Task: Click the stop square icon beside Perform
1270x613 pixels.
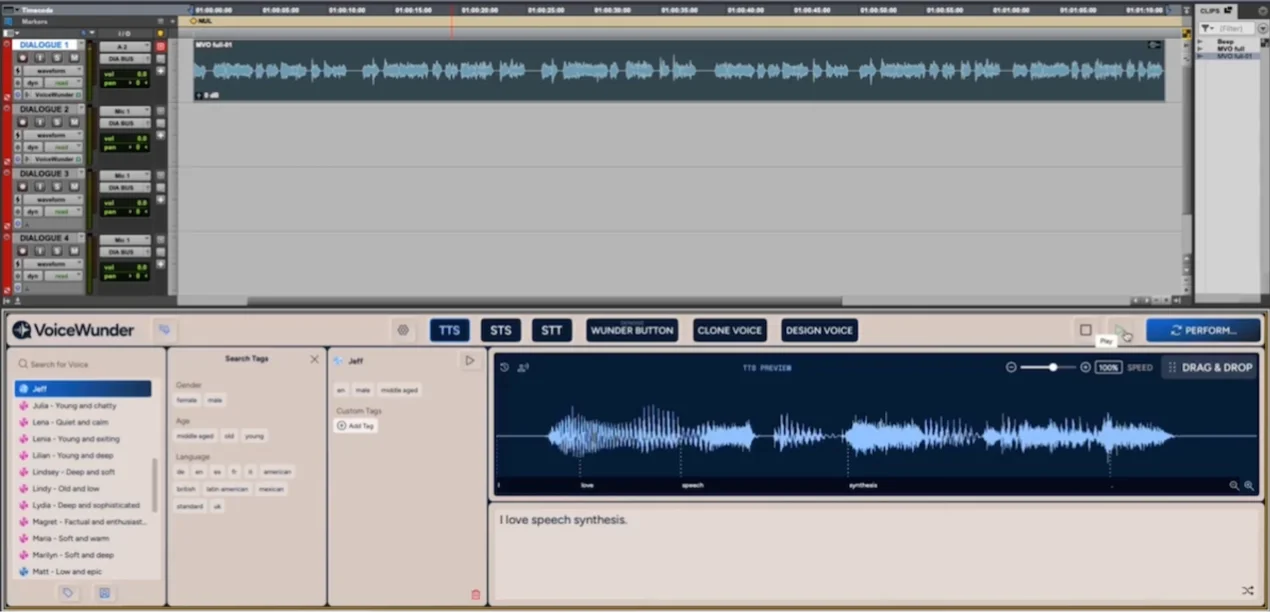Action: tap(1085, 330)
